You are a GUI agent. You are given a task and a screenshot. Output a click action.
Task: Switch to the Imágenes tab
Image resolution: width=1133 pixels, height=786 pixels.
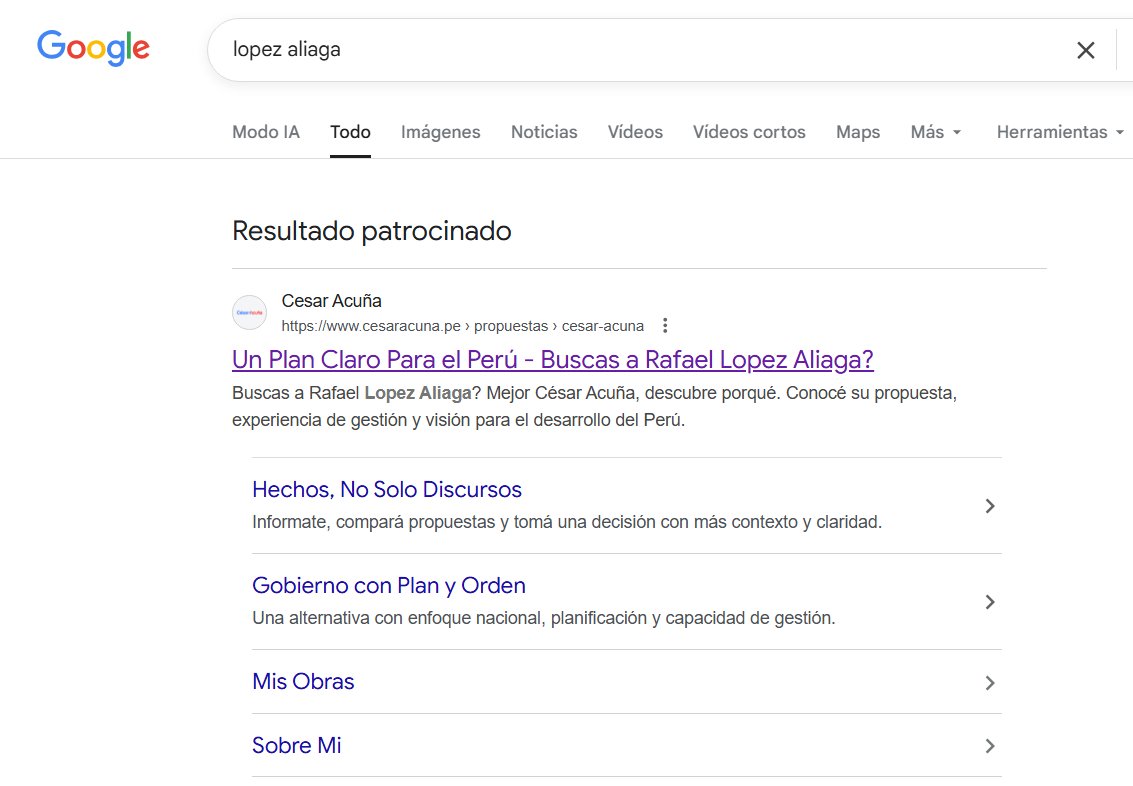coord(441,132)
